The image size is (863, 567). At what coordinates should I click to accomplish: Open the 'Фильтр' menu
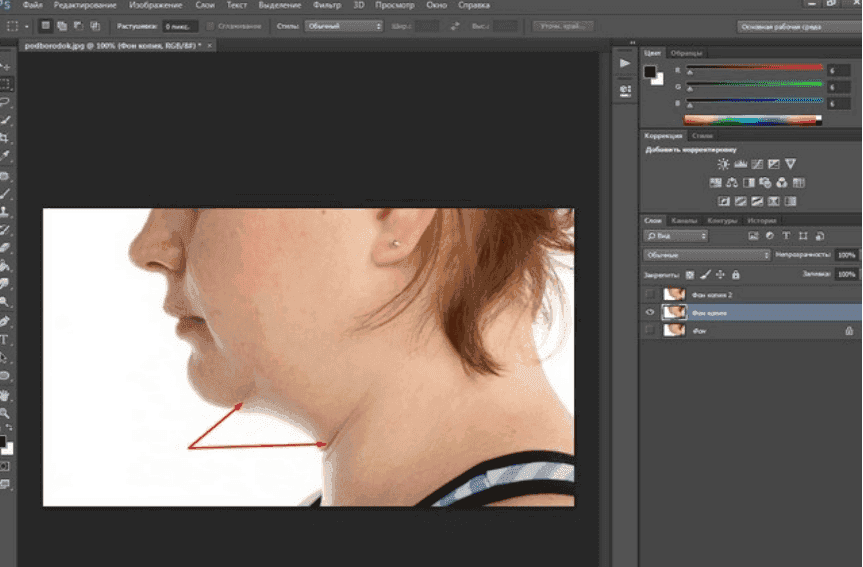coord(327,6)
